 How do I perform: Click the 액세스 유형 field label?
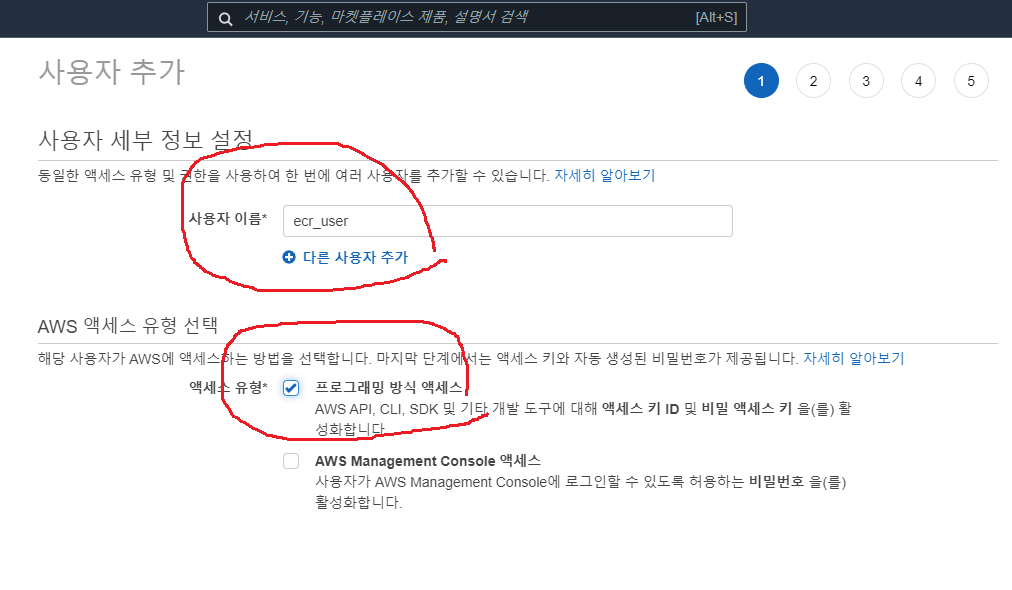(x=227, y=387)
